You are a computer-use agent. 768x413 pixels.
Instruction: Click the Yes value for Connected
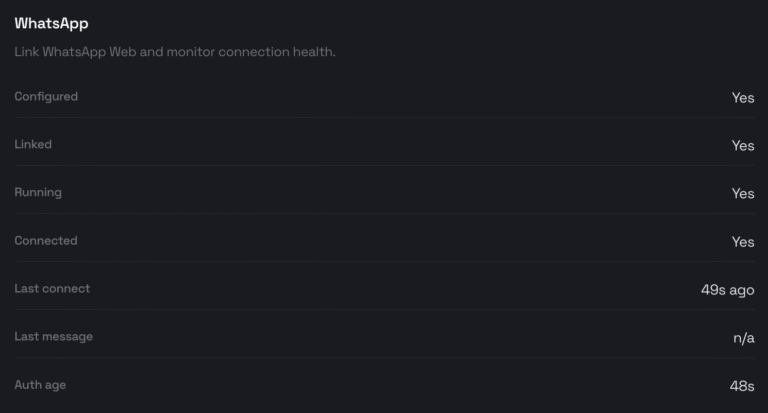[x=743, y=242]
